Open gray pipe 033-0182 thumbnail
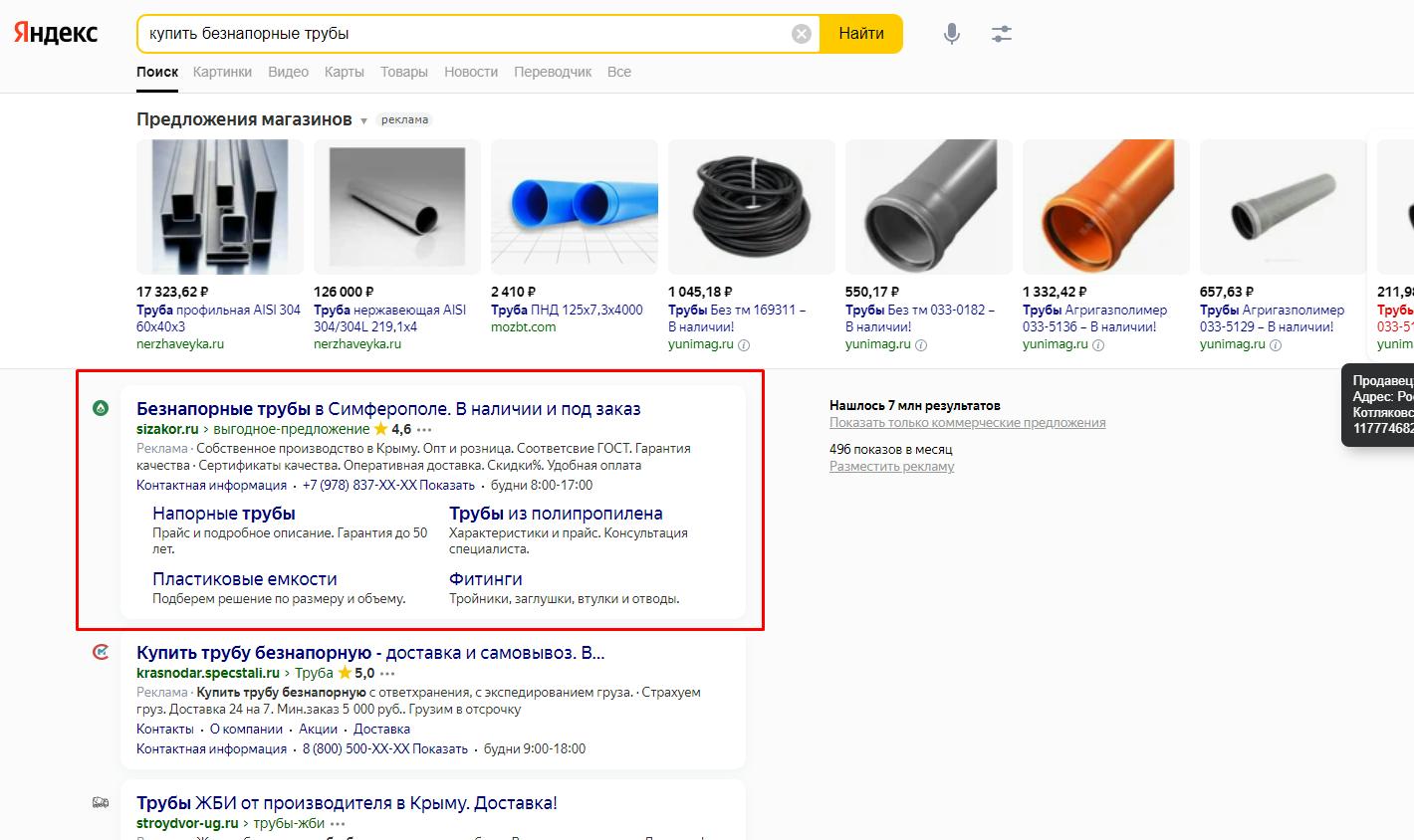The image size is (1414, 840). tap(929, 207)
